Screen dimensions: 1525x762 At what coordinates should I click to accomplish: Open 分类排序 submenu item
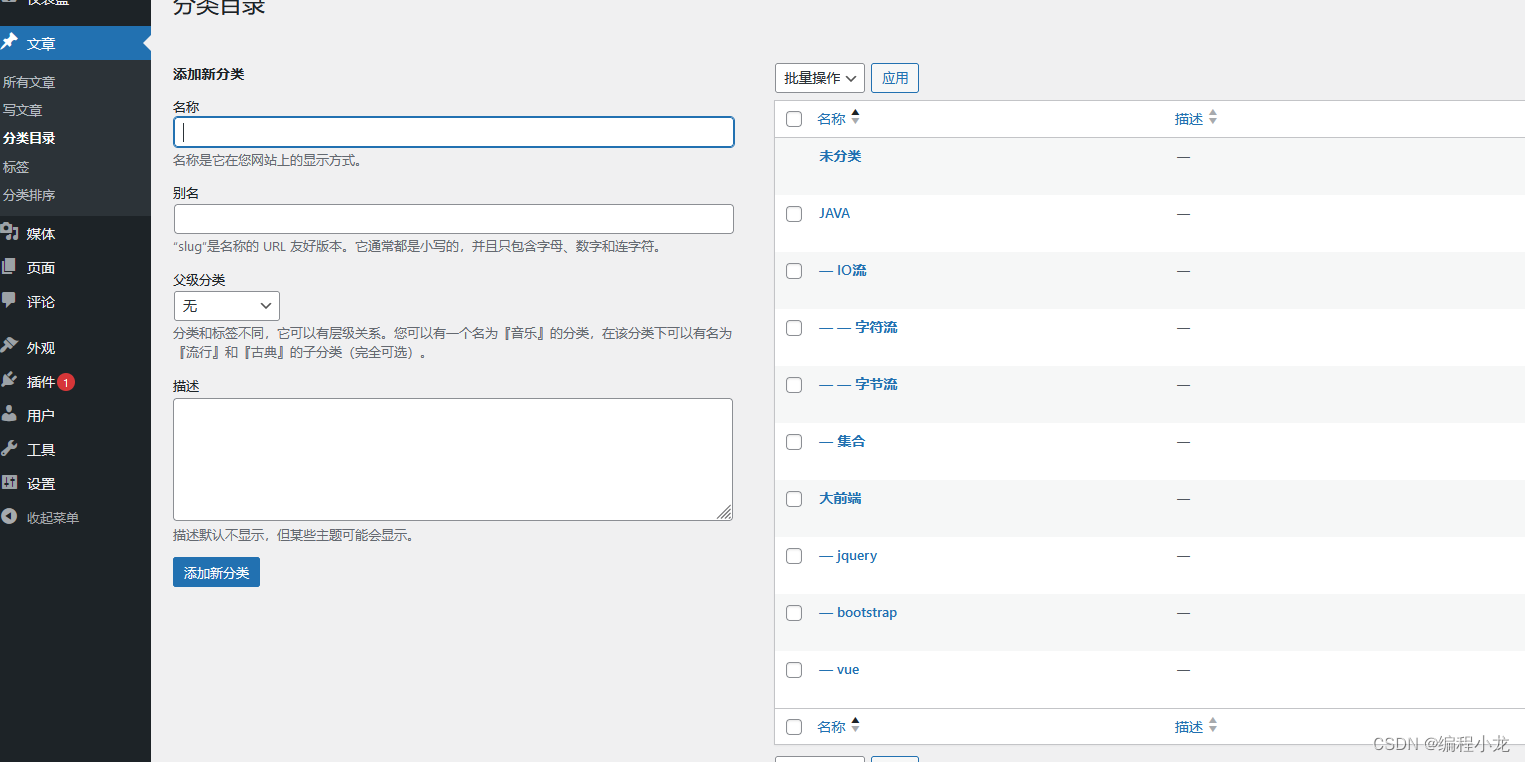(29, 195)
